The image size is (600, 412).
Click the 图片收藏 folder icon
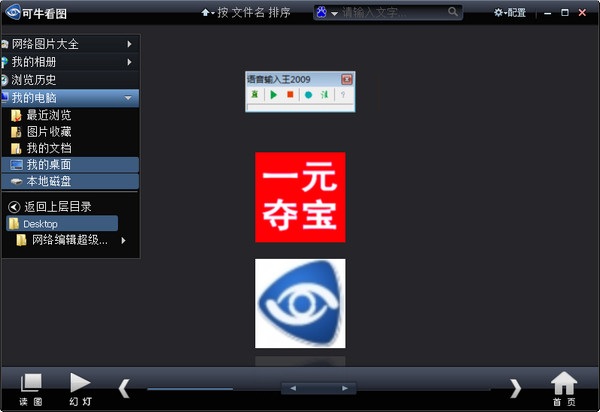pos(16,132)
